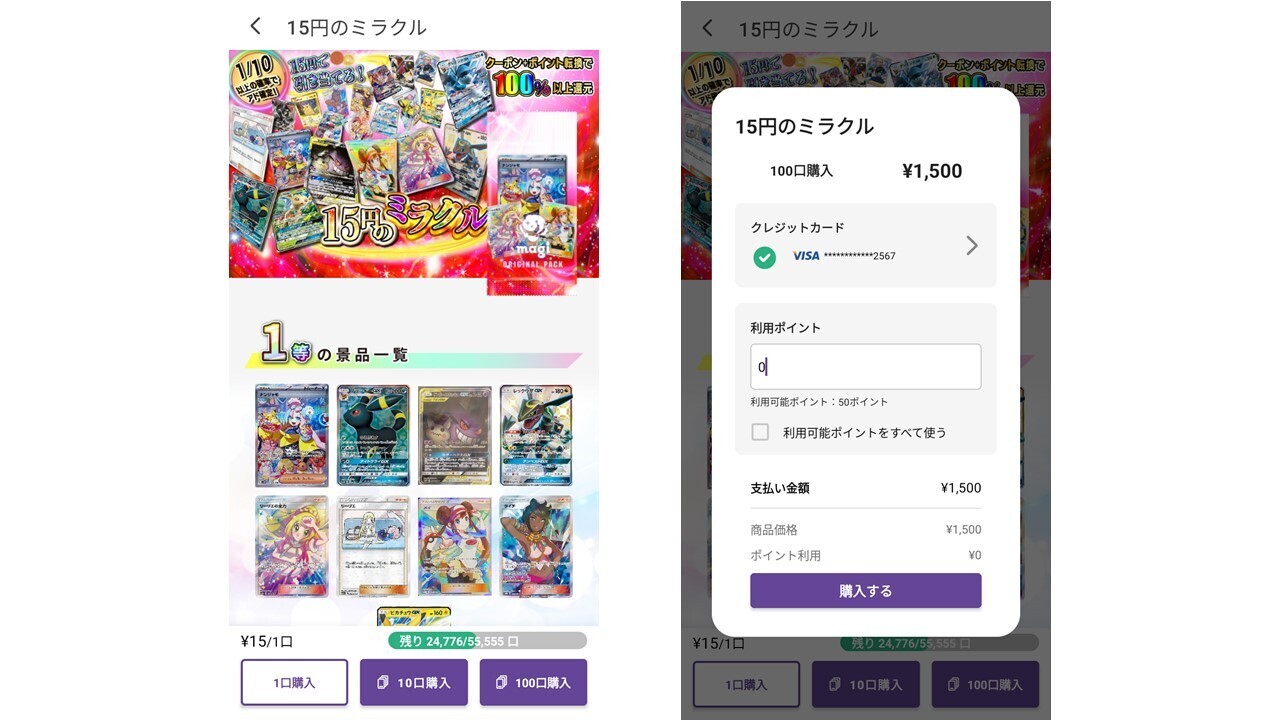1280x720 pixels.
Task: Click the 1口購入 button on left screen
Action: point(294,683)
